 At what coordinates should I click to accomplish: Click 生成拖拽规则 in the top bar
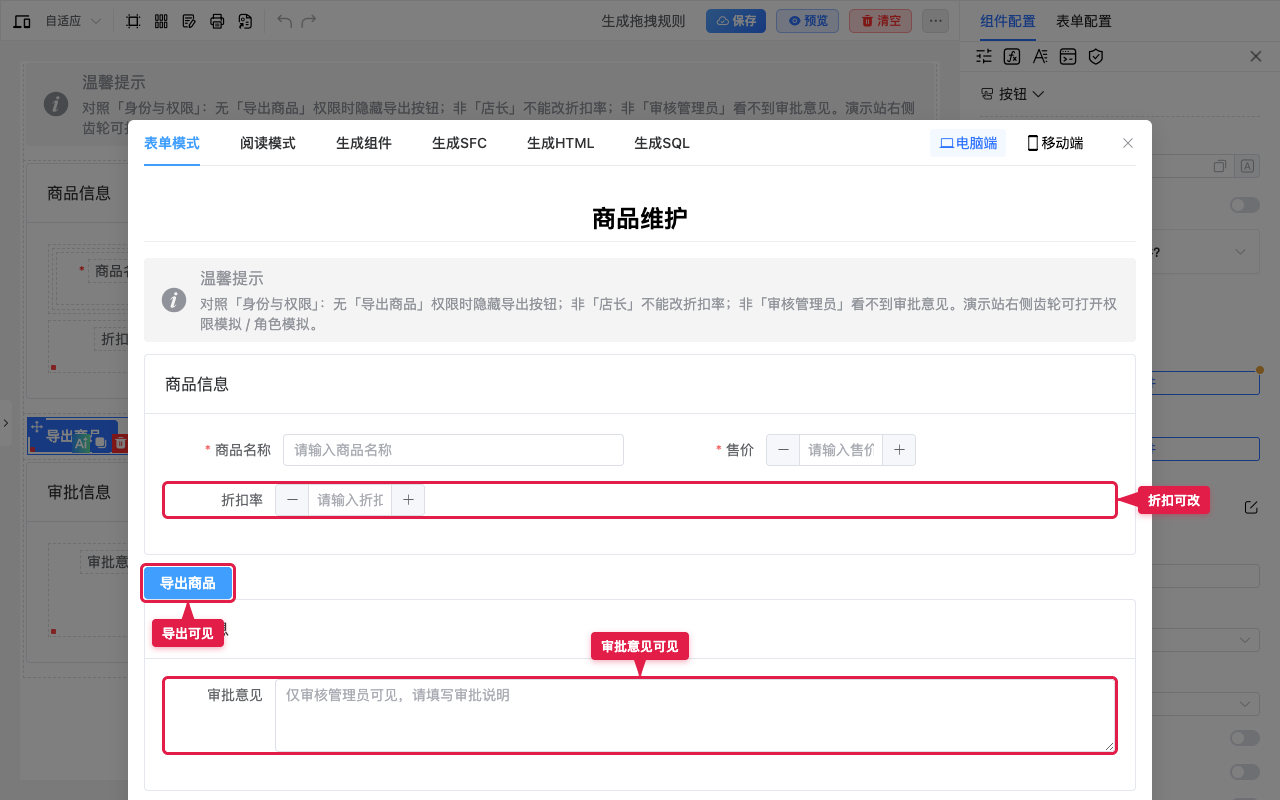point(643,21)
